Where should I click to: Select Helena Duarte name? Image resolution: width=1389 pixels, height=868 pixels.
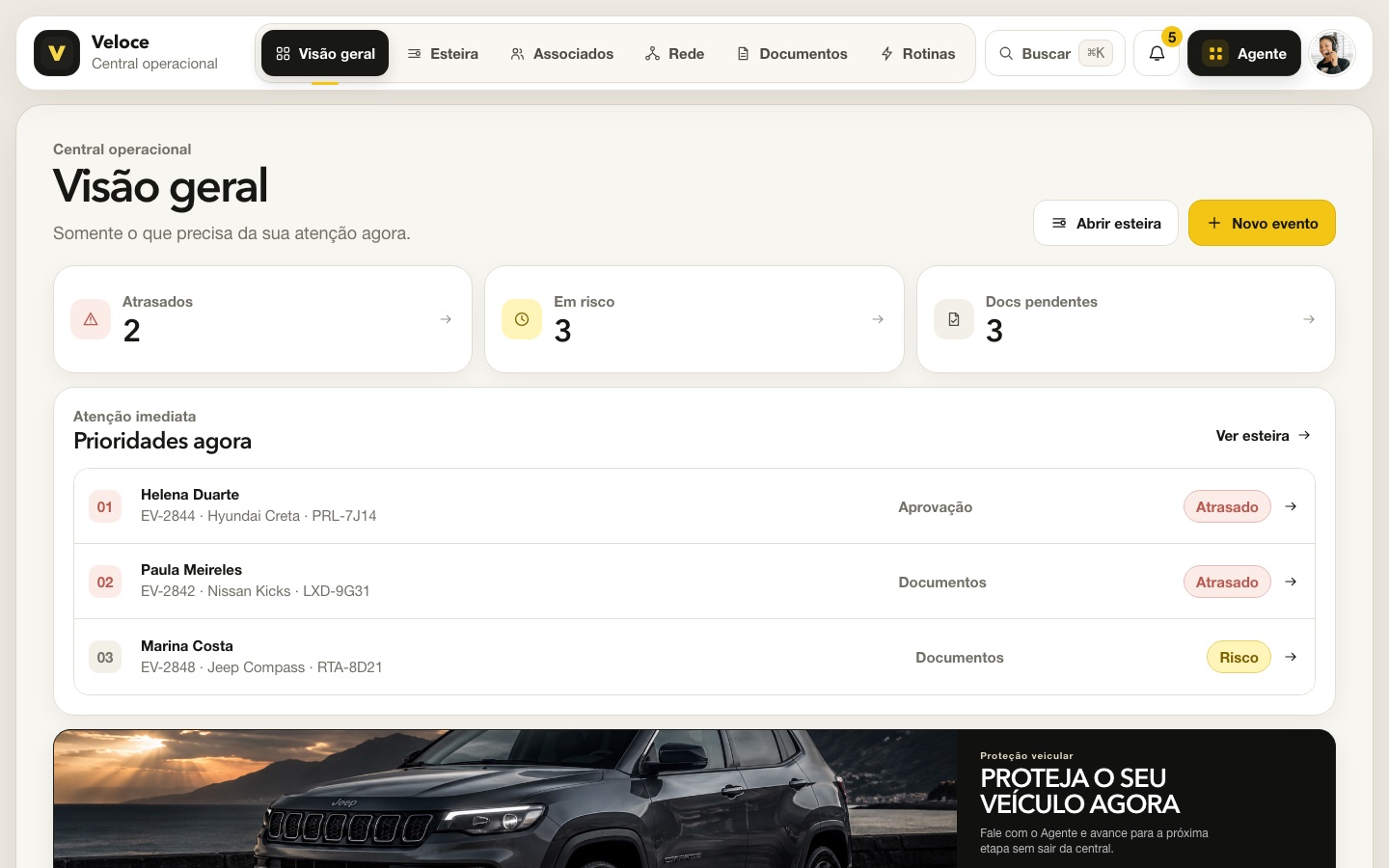point(190,495)
